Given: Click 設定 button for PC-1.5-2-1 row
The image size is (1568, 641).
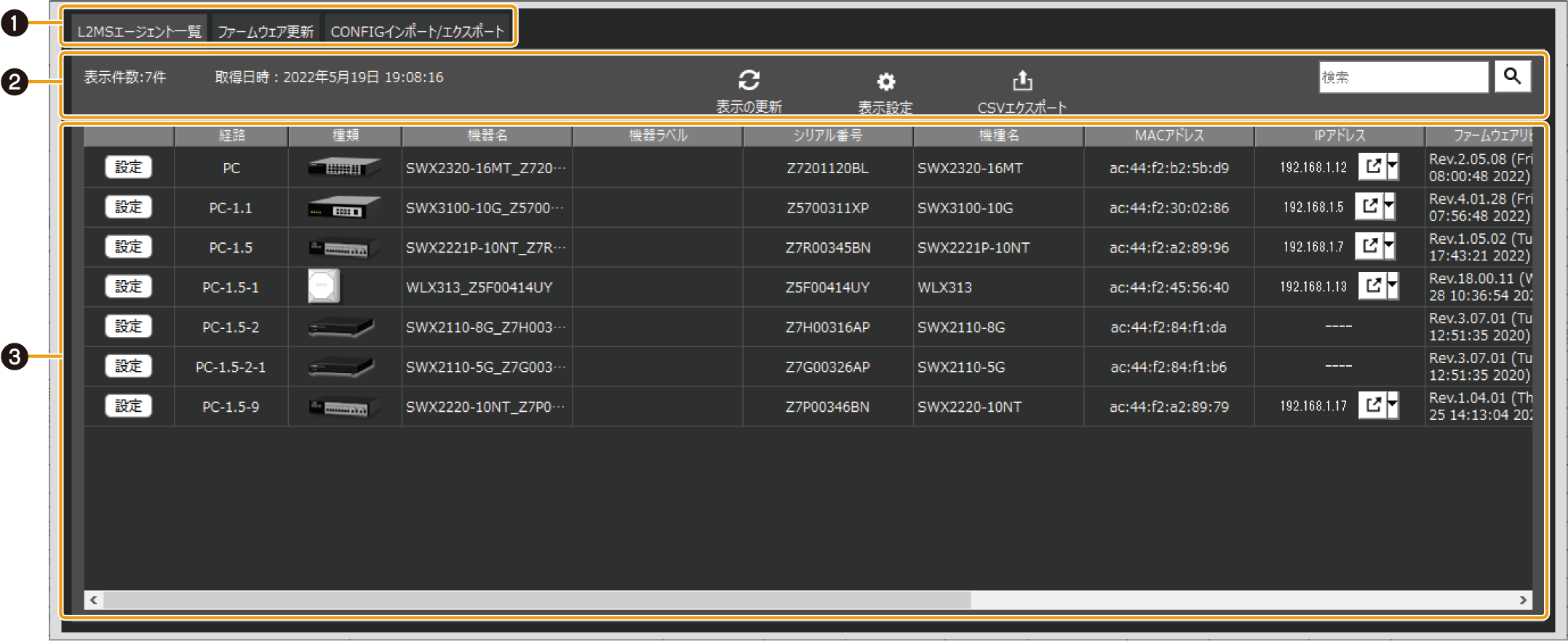Looking at the screenshot, I should pyautogui.click(x=128, y=366).
